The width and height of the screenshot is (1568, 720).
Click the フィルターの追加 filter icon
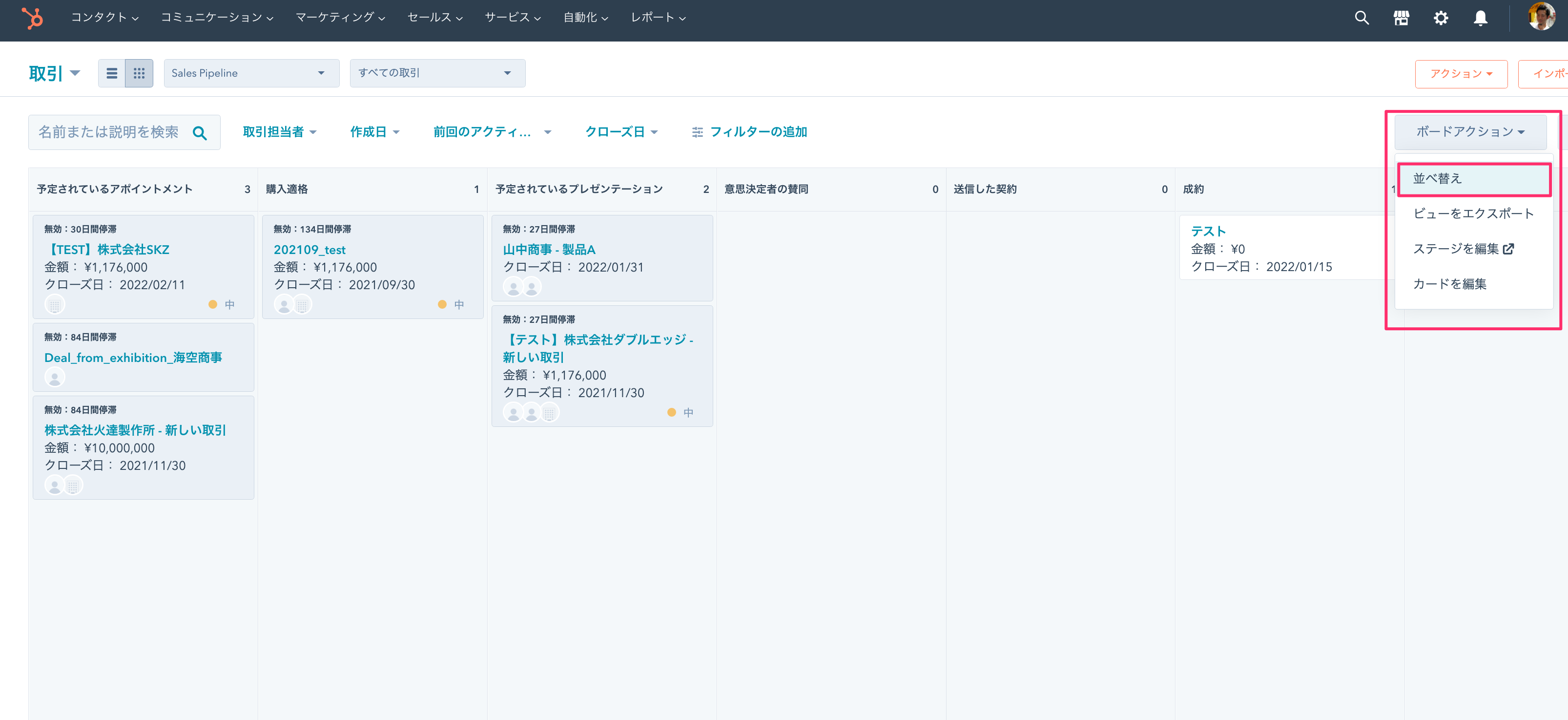(697, 132)
